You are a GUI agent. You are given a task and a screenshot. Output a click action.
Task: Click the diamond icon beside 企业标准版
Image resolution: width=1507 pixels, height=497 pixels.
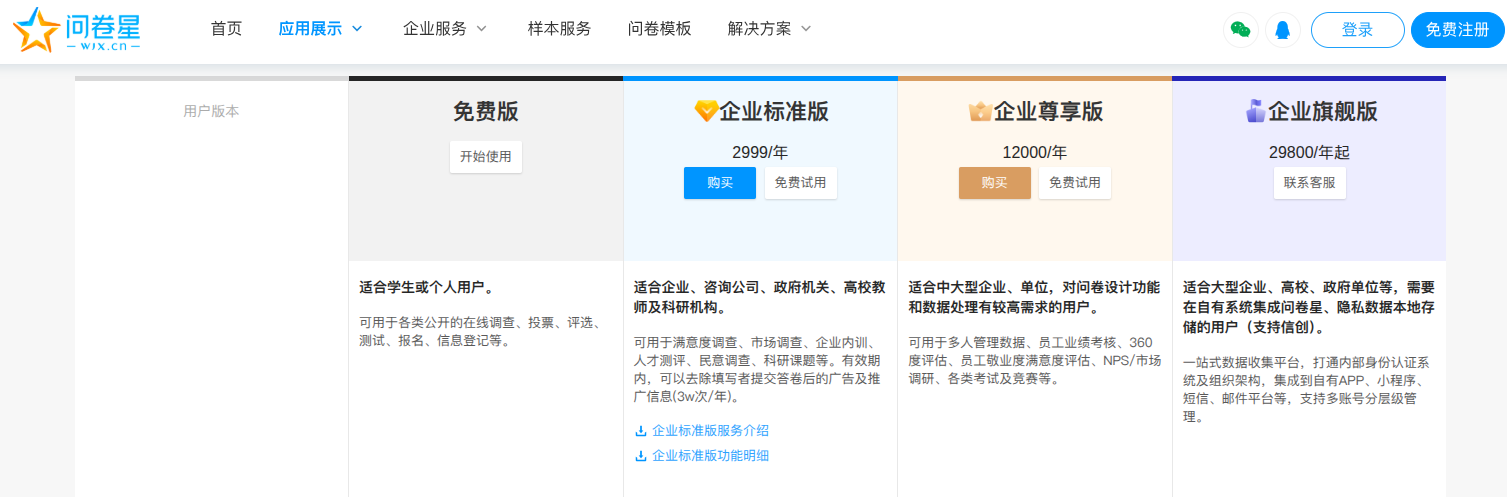point(706,111)
